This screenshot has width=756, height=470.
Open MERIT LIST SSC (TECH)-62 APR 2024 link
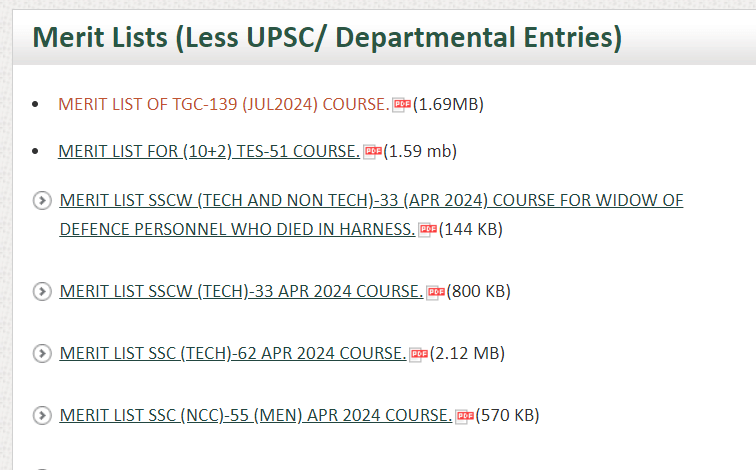[233, 353]
